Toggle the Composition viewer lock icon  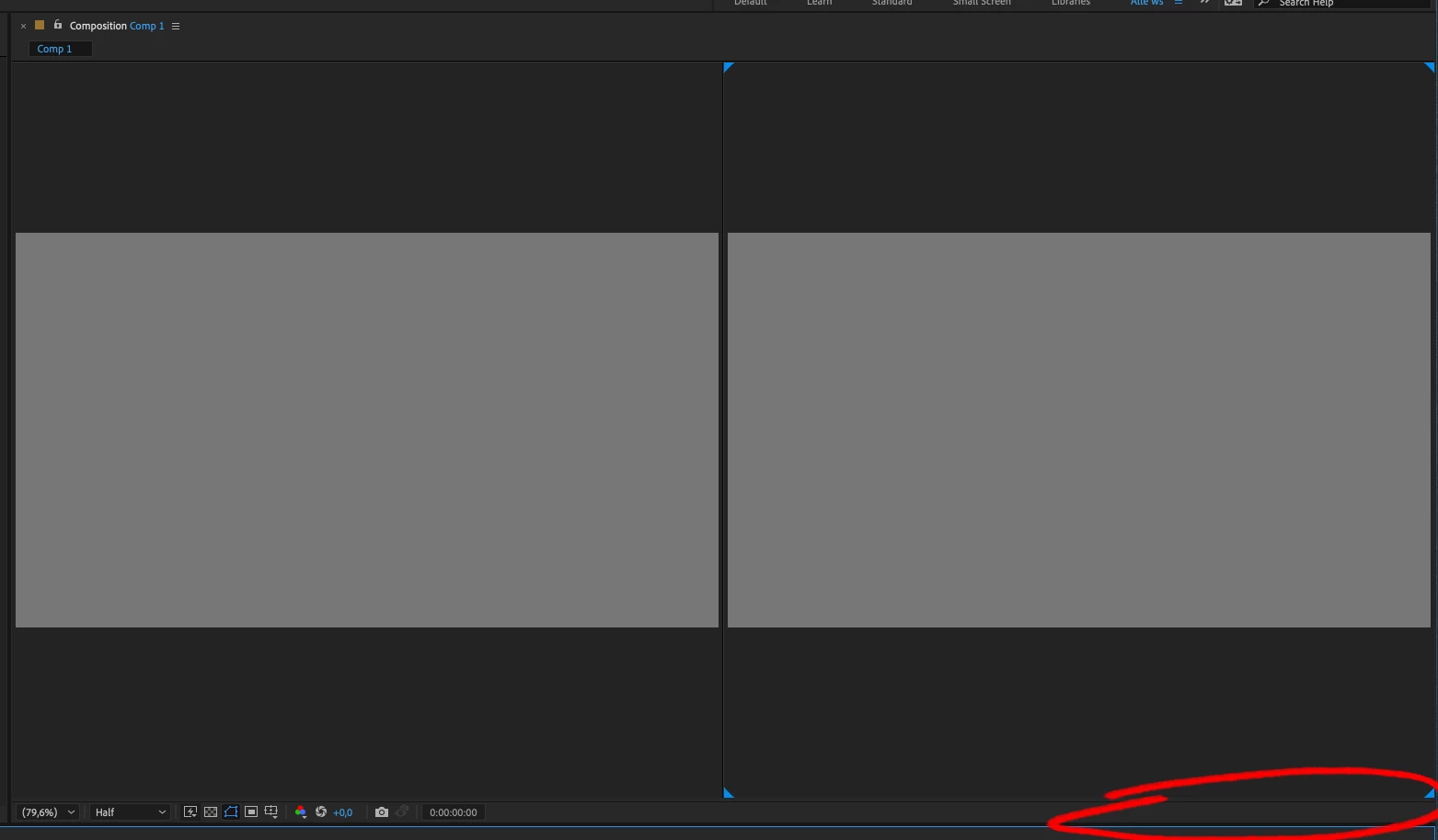(57, 25)
